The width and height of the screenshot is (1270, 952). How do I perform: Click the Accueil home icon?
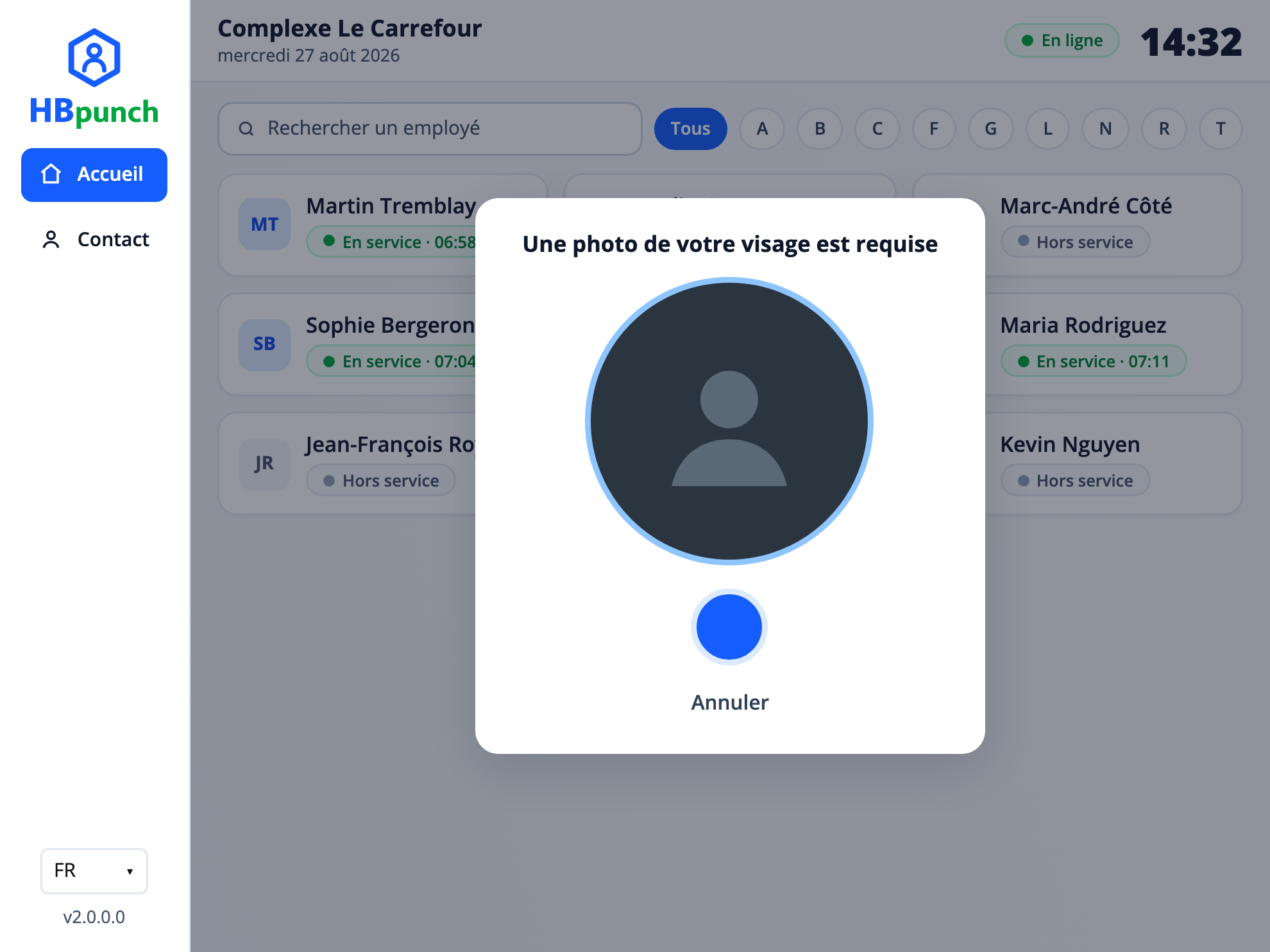[51, 174]
